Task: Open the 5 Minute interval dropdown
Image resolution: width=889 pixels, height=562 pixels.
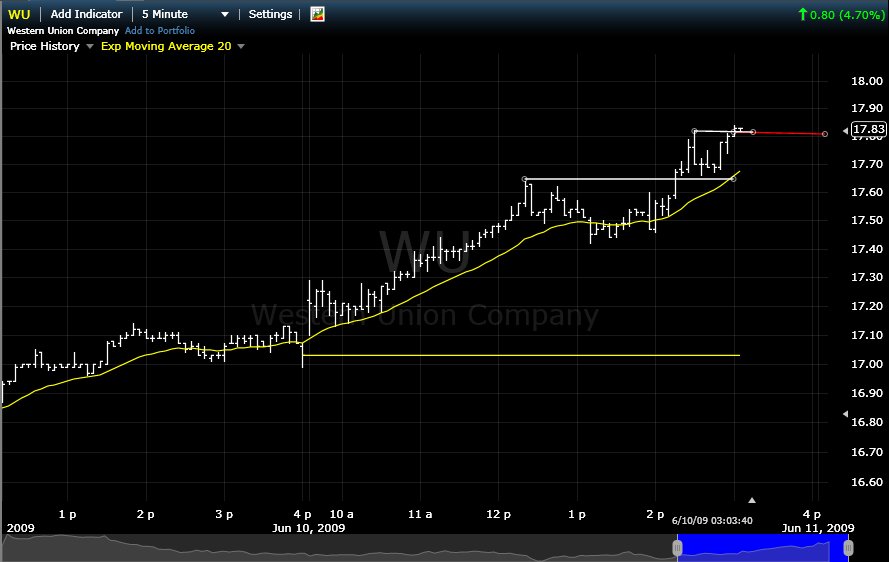Action: (x=185, y=14)
